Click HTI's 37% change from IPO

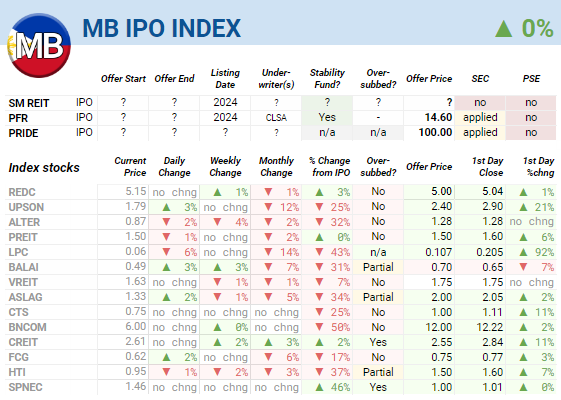pos(340,373)
